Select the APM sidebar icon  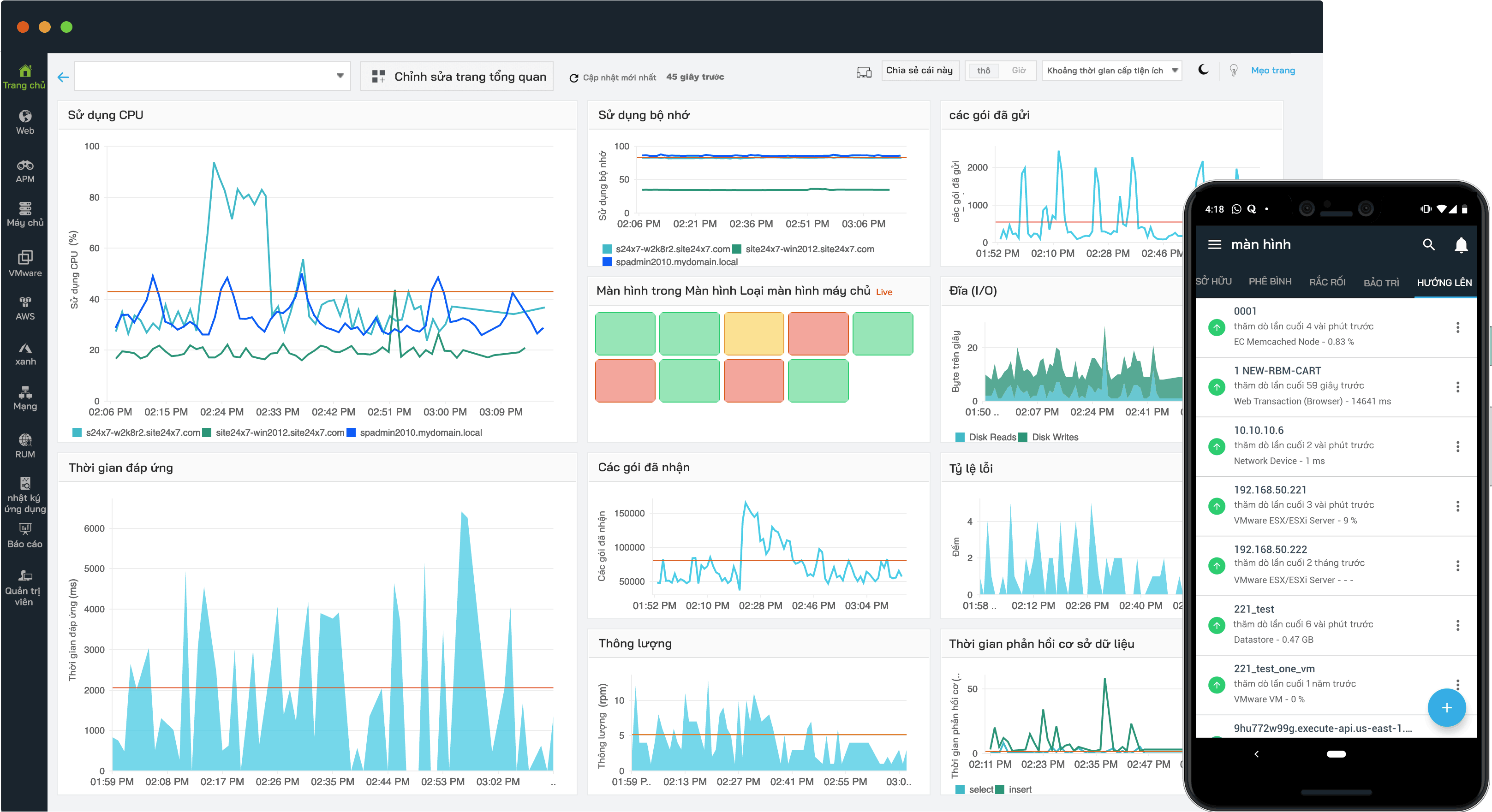(x=24, y=171)
